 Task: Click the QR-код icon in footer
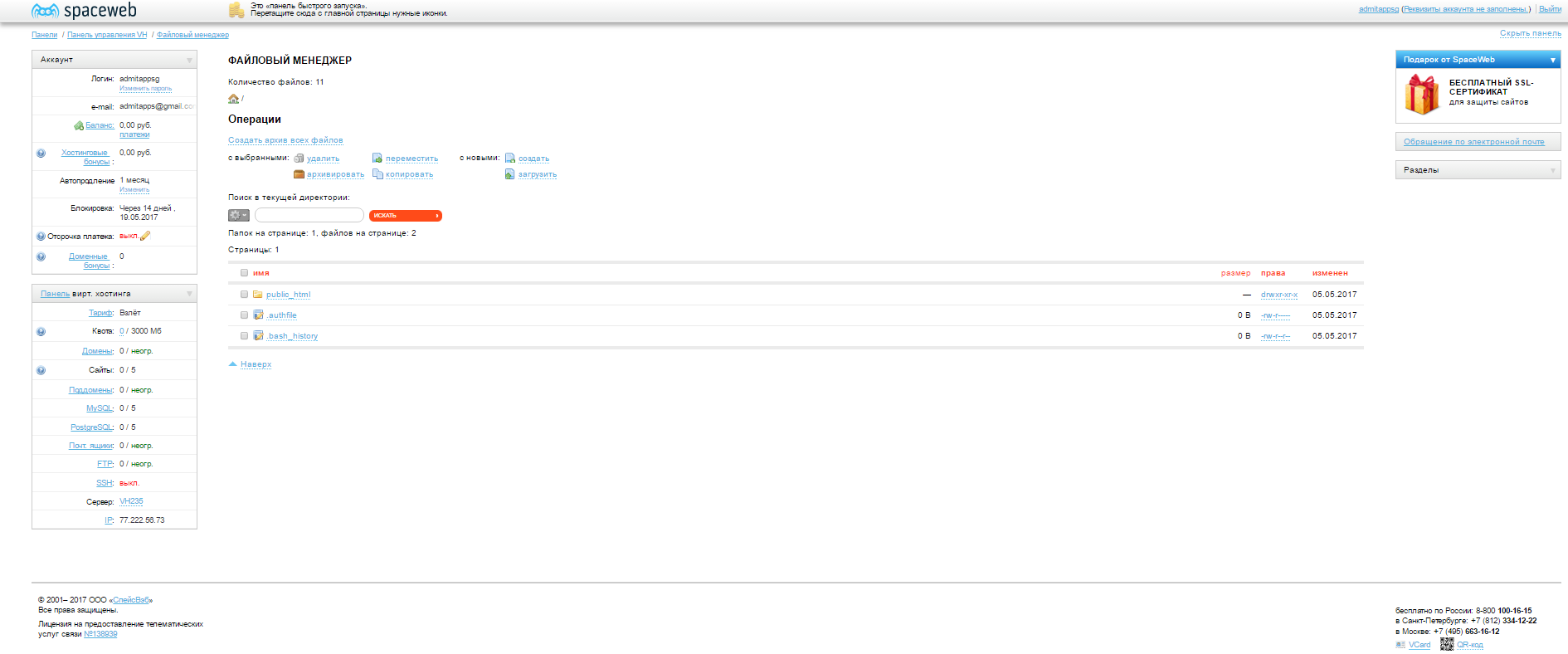[1447, 644]
